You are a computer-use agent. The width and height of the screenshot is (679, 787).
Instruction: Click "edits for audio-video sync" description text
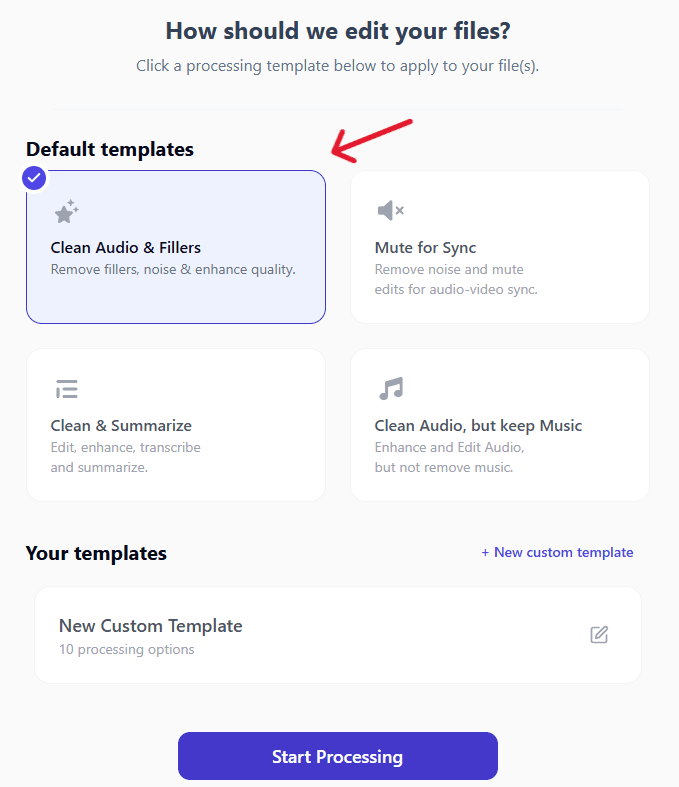(x=456, y=290)
